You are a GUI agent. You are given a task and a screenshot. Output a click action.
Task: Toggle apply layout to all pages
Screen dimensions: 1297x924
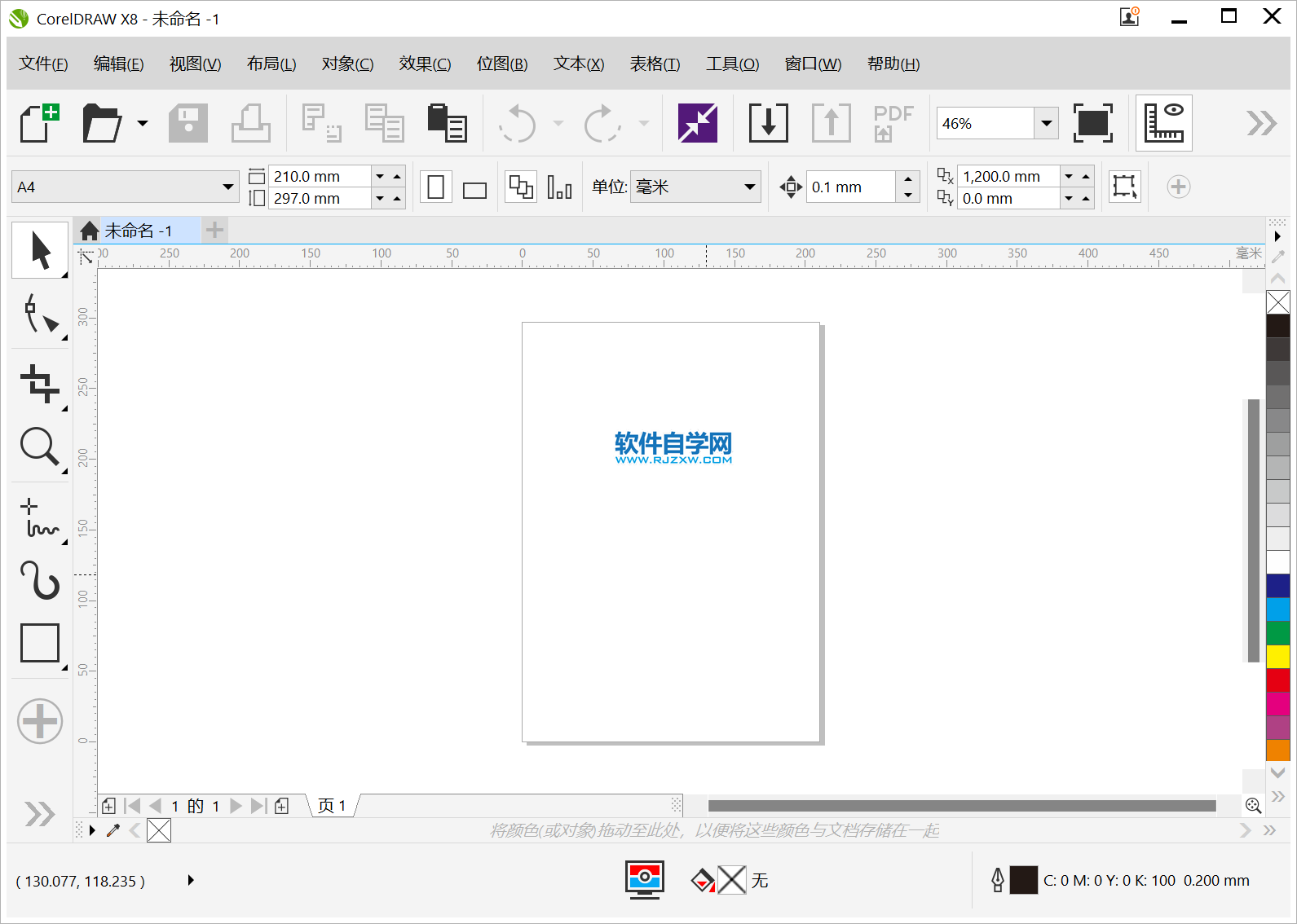(521, 187)
